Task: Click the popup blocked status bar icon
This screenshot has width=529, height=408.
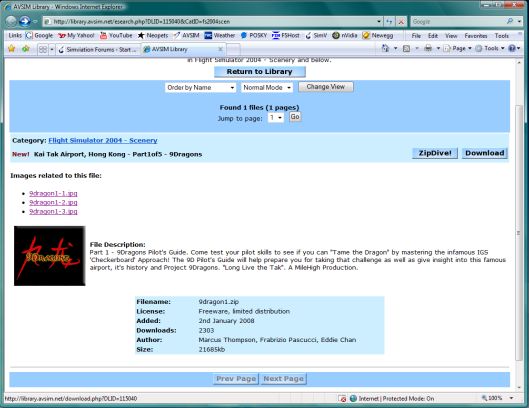Action: tap(342, 399)
